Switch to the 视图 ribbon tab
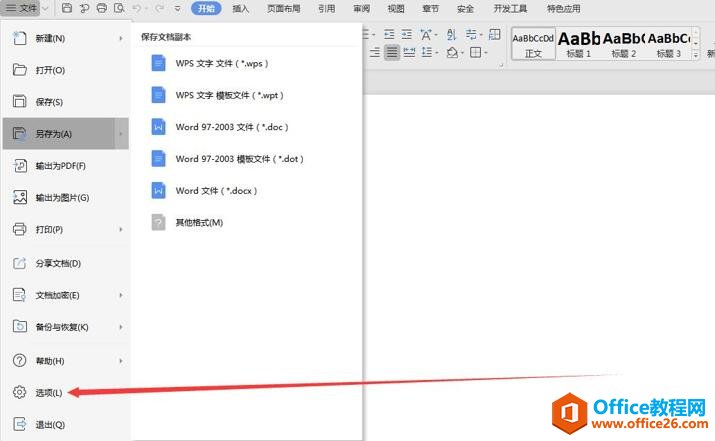Viewport: 715px width, 441px height. (x=396, y=8)
